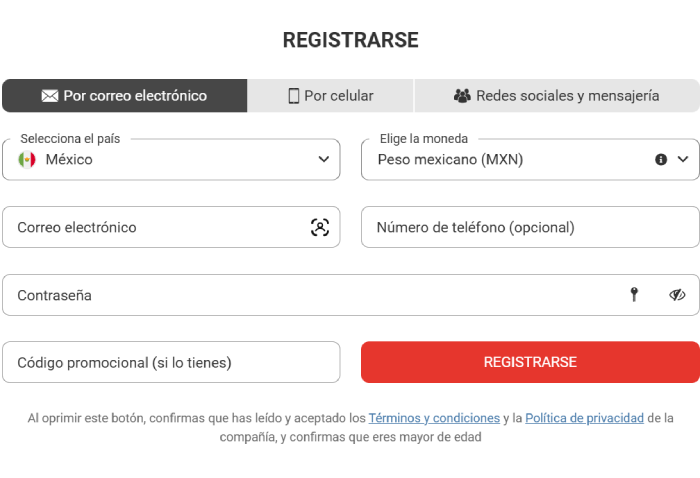
Task: Click the currency info icon
Action: (661, 159)
